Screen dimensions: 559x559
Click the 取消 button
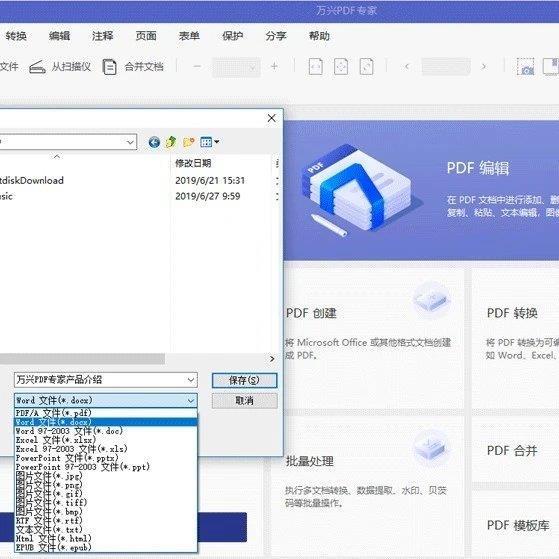click(244, 401)
